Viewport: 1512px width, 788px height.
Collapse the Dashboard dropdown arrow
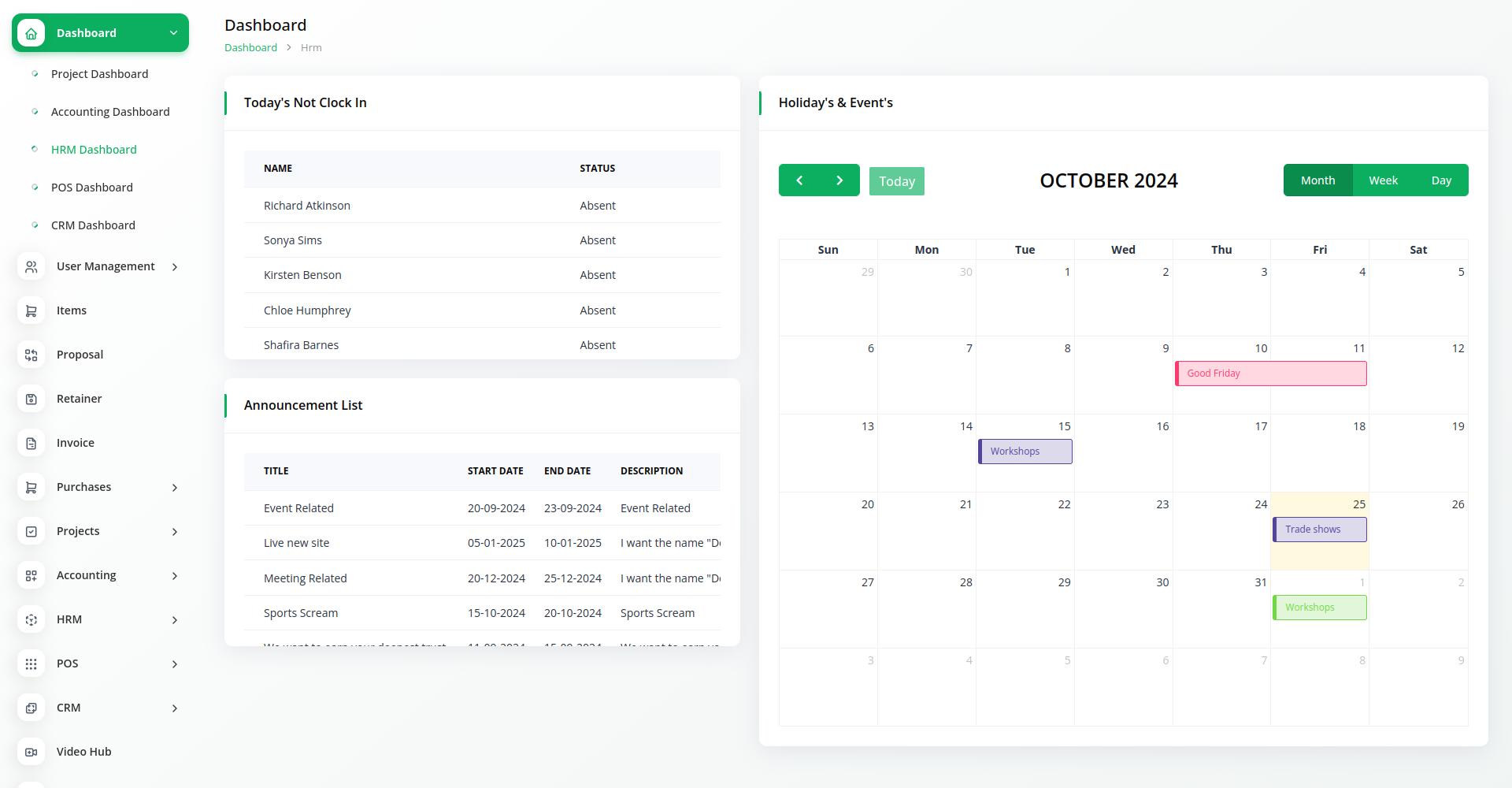173,33
